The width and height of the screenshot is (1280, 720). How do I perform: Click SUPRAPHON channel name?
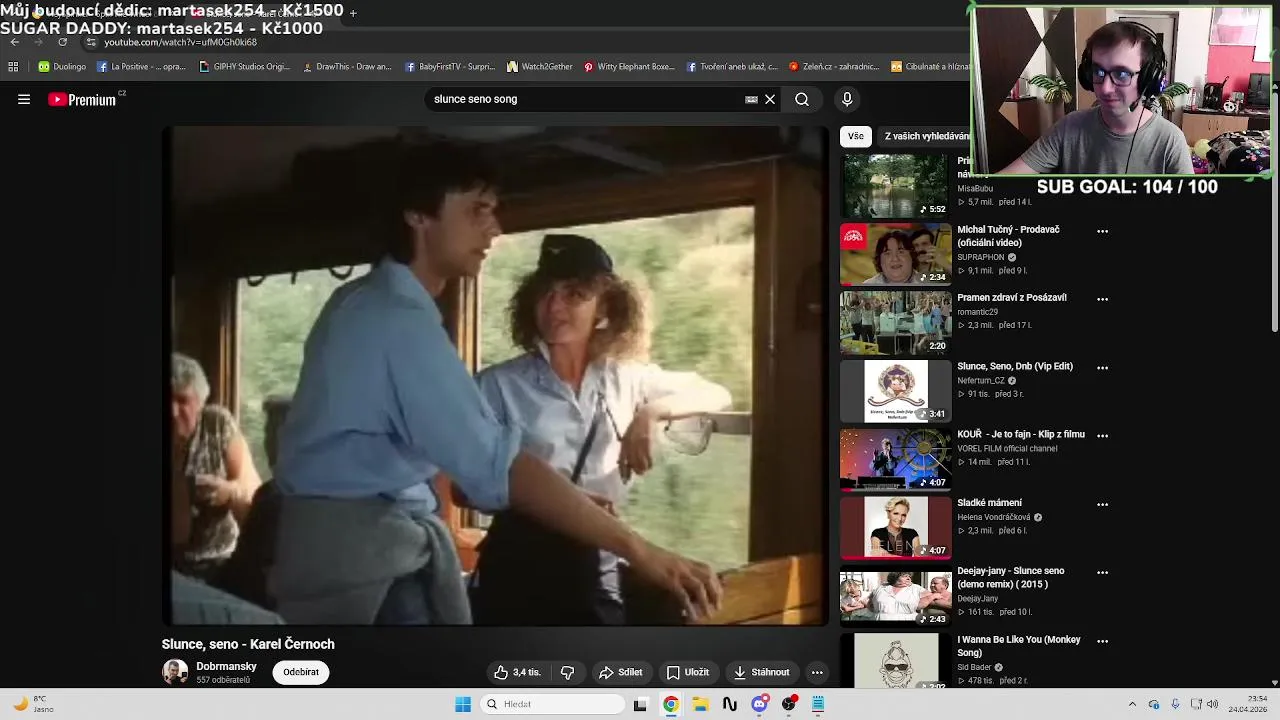tap(980, 257)
